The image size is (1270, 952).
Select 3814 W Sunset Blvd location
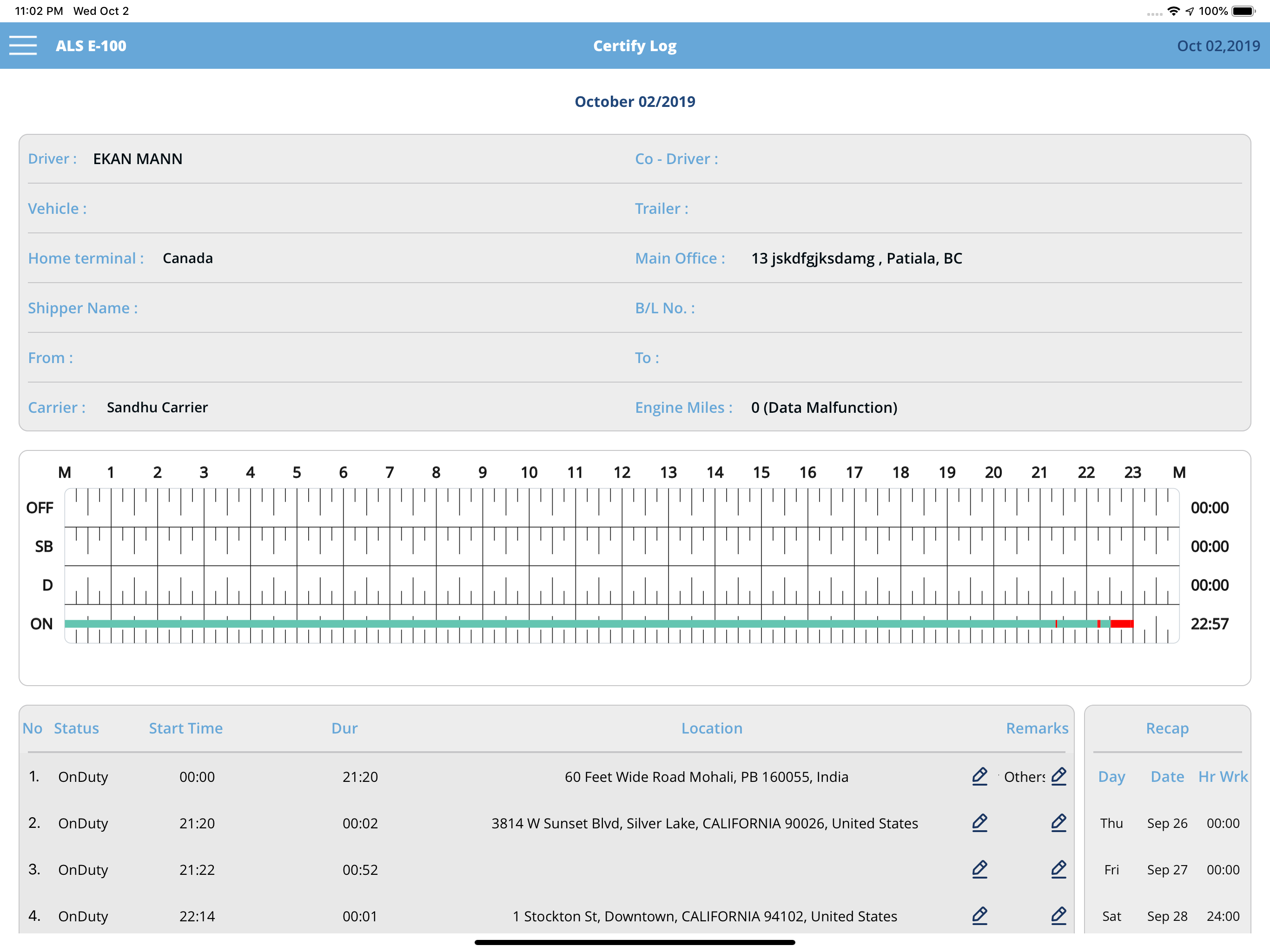[x=704, y=823]
